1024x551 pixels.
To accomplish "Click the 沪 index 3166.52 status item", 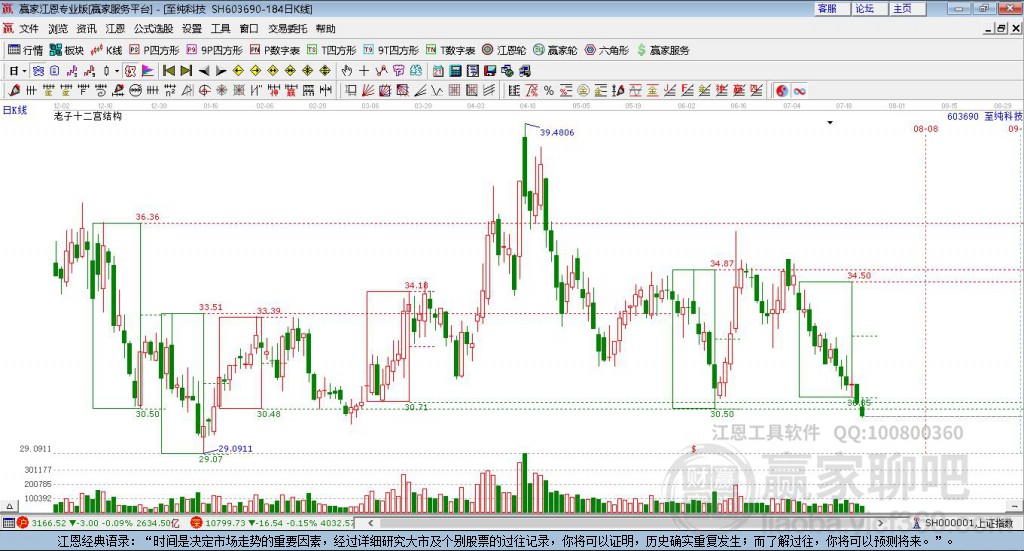I will (99, 523).
